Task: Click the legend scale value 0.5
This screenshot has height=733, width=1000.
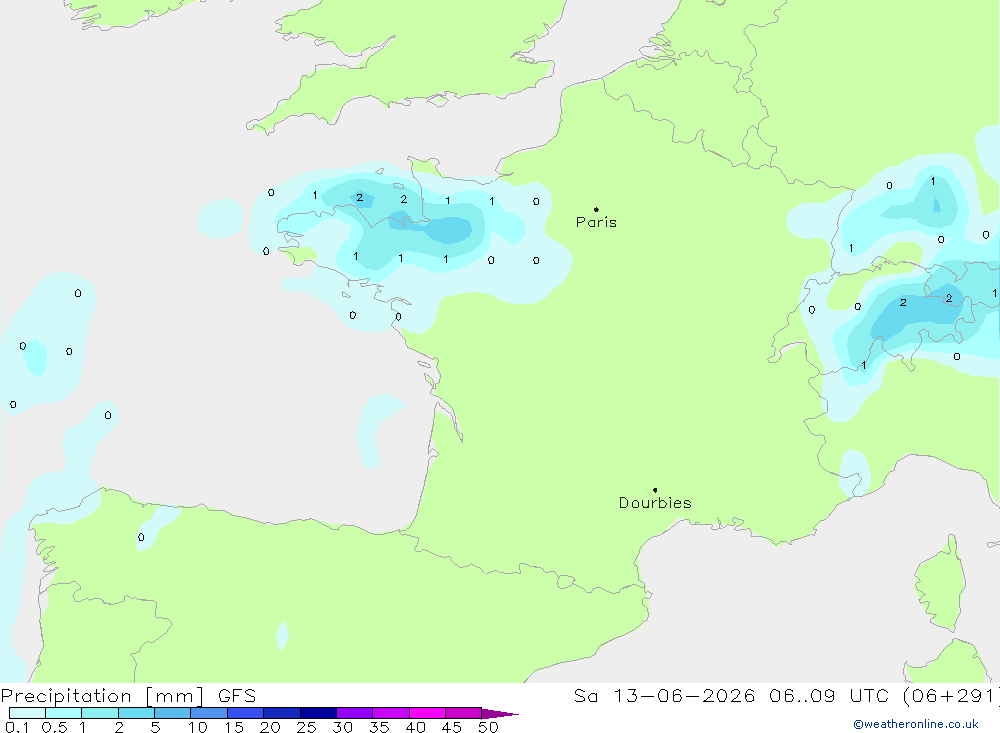Action: [x=55, y=727]
